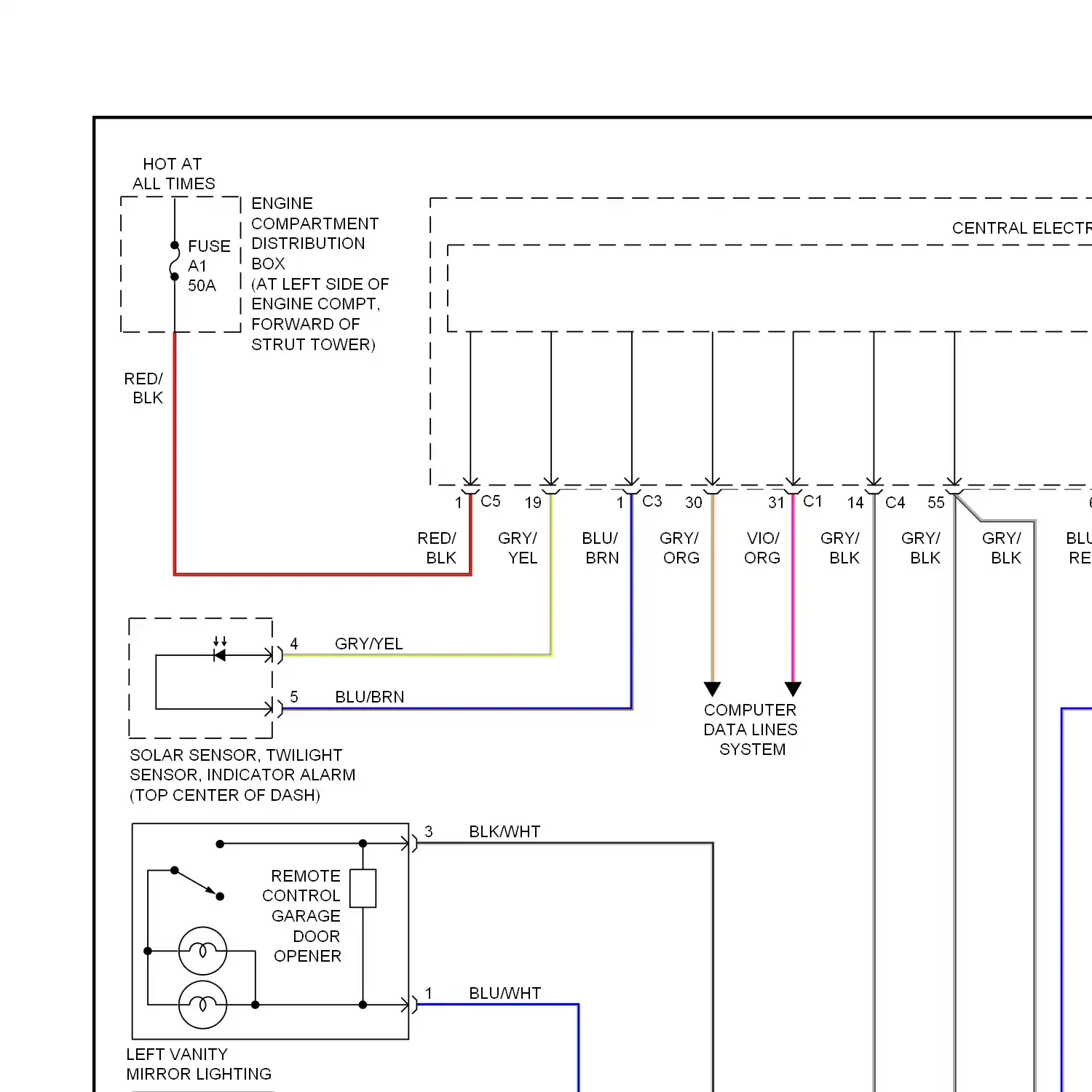Click the upper lamp symbol in the mirror lighting box
This screenshot has height=1092, width=1092.
(202, 951)
